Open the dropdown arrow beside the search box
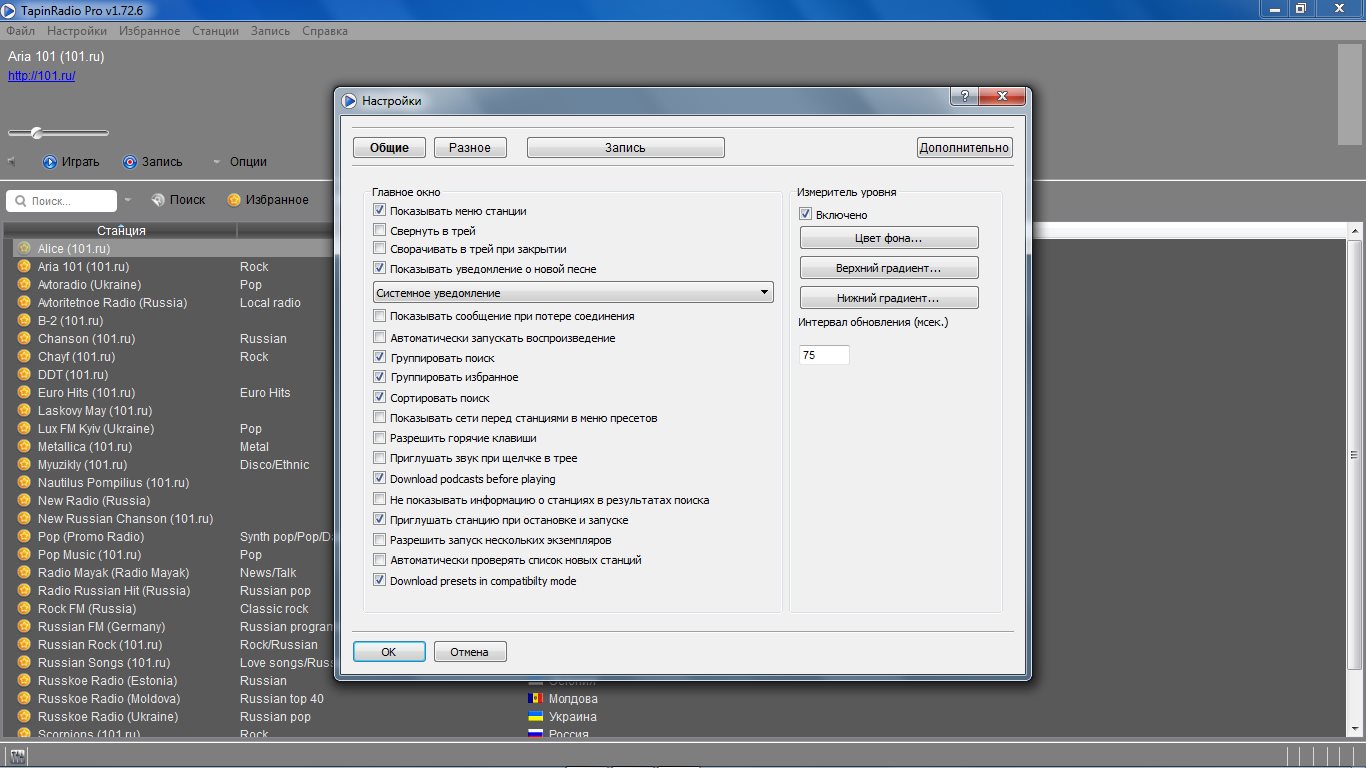1366x768 pixels. click(x=128, y=201)
